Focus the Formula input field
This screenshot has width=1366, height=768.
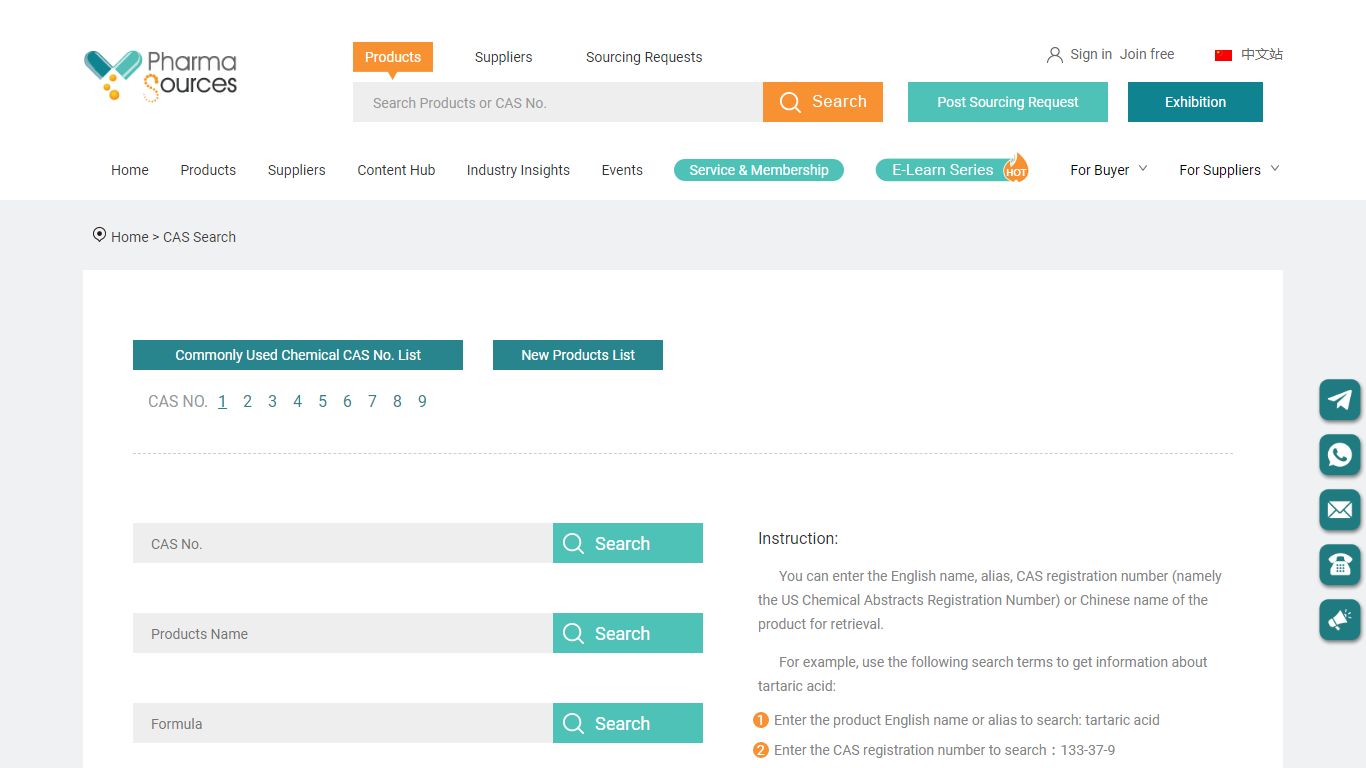coord(343,723)
